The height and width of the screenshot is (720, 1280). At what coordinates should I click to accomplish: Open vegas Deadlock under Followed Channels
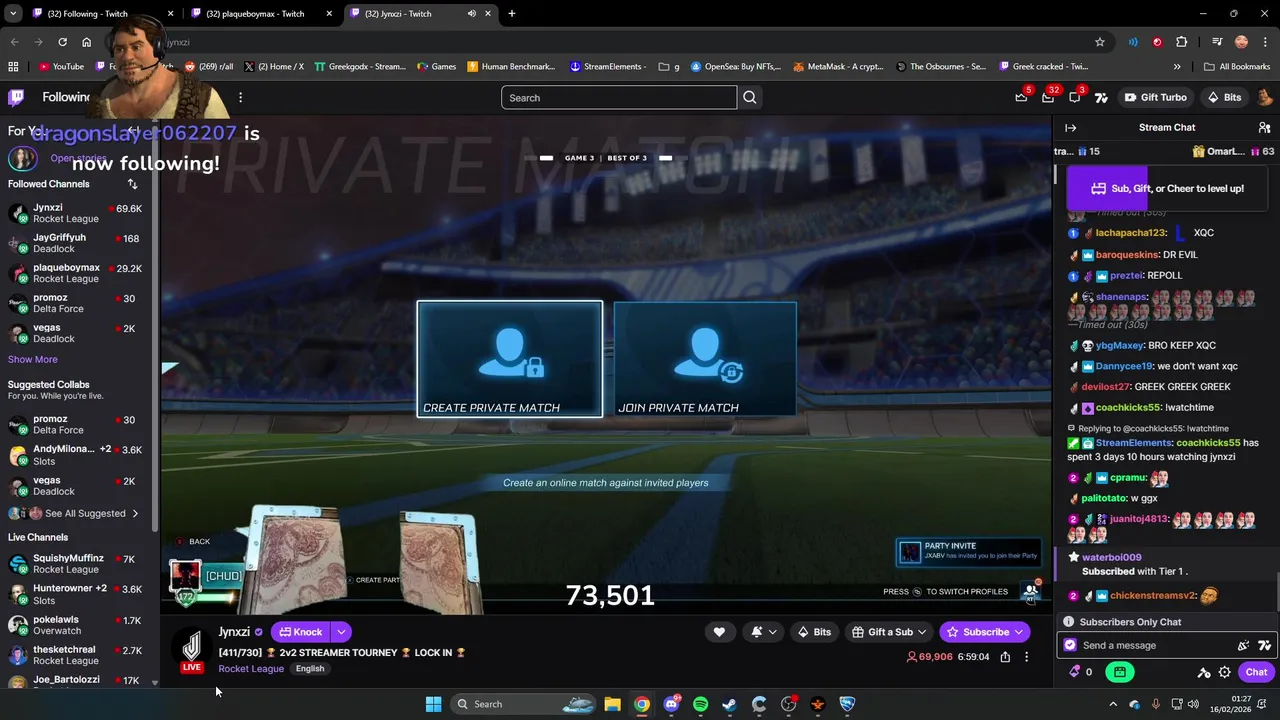(78, 333)
